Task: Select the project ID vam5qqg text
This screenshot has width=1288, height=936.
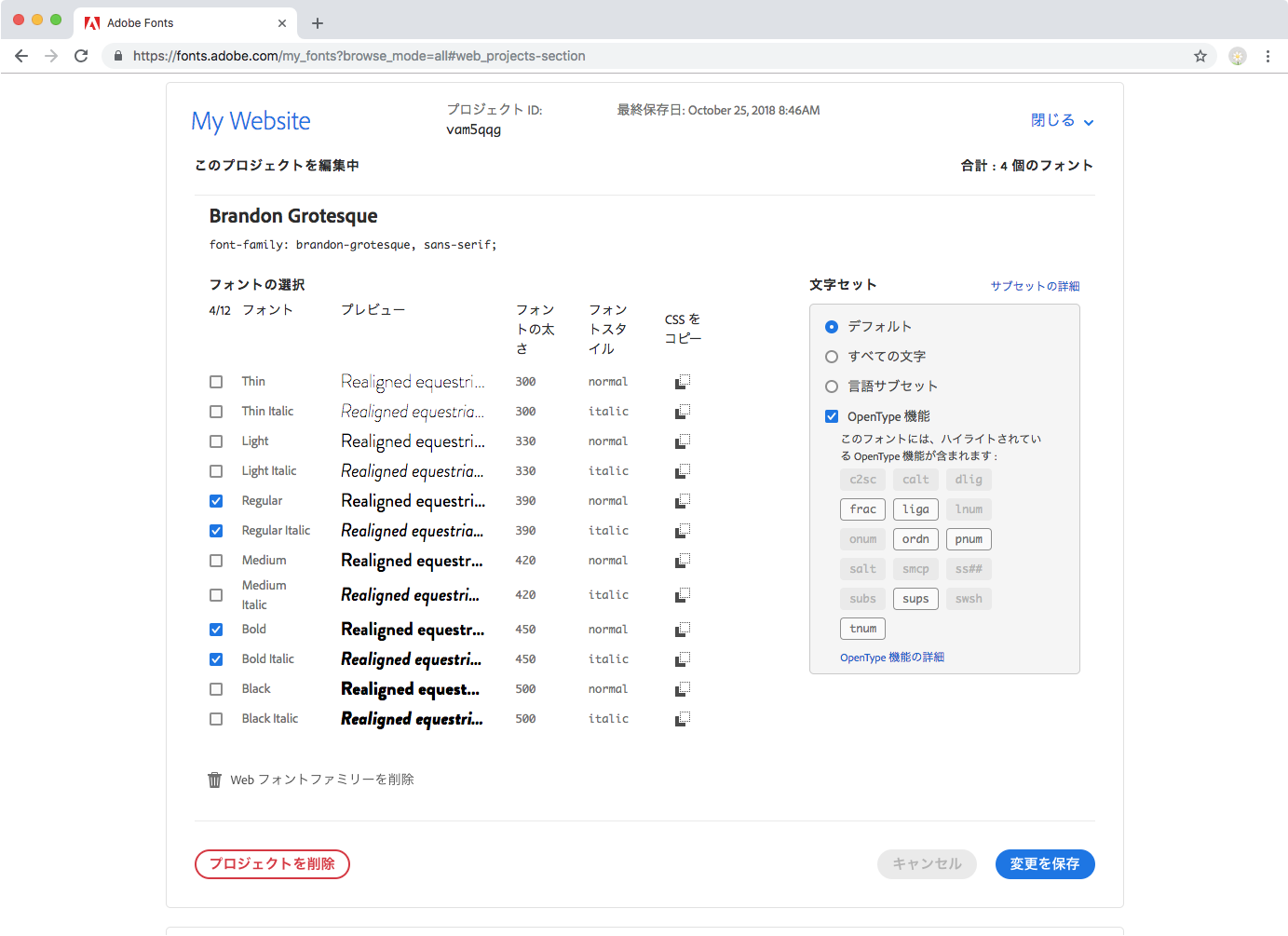Action: (474, 129)
